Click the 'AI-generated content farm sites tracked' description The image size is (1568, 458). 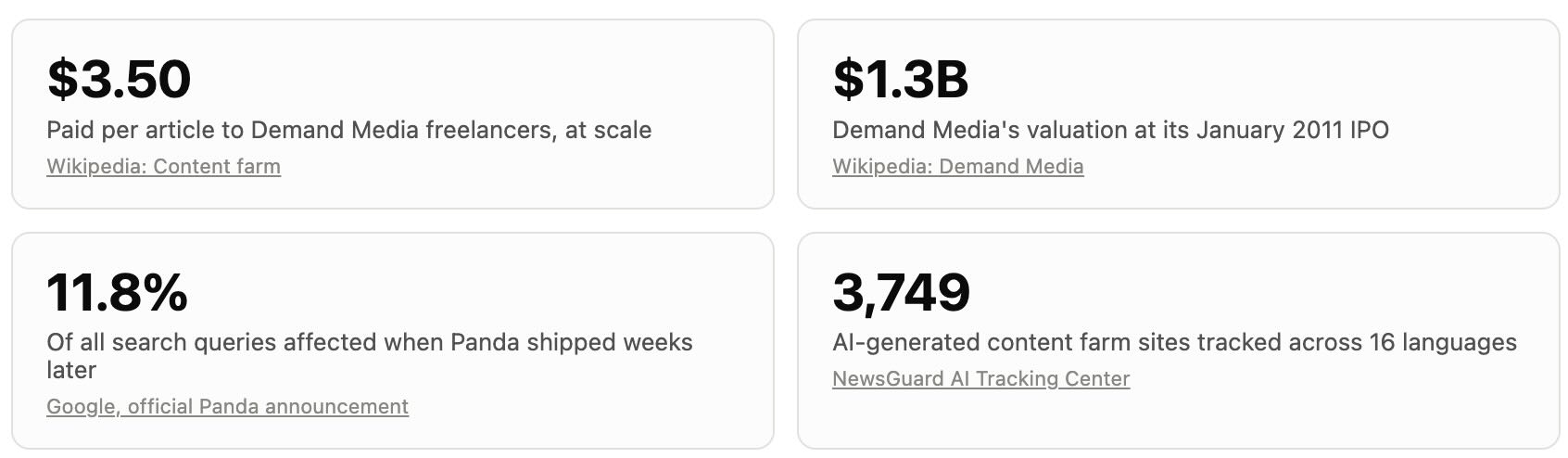1174,343
